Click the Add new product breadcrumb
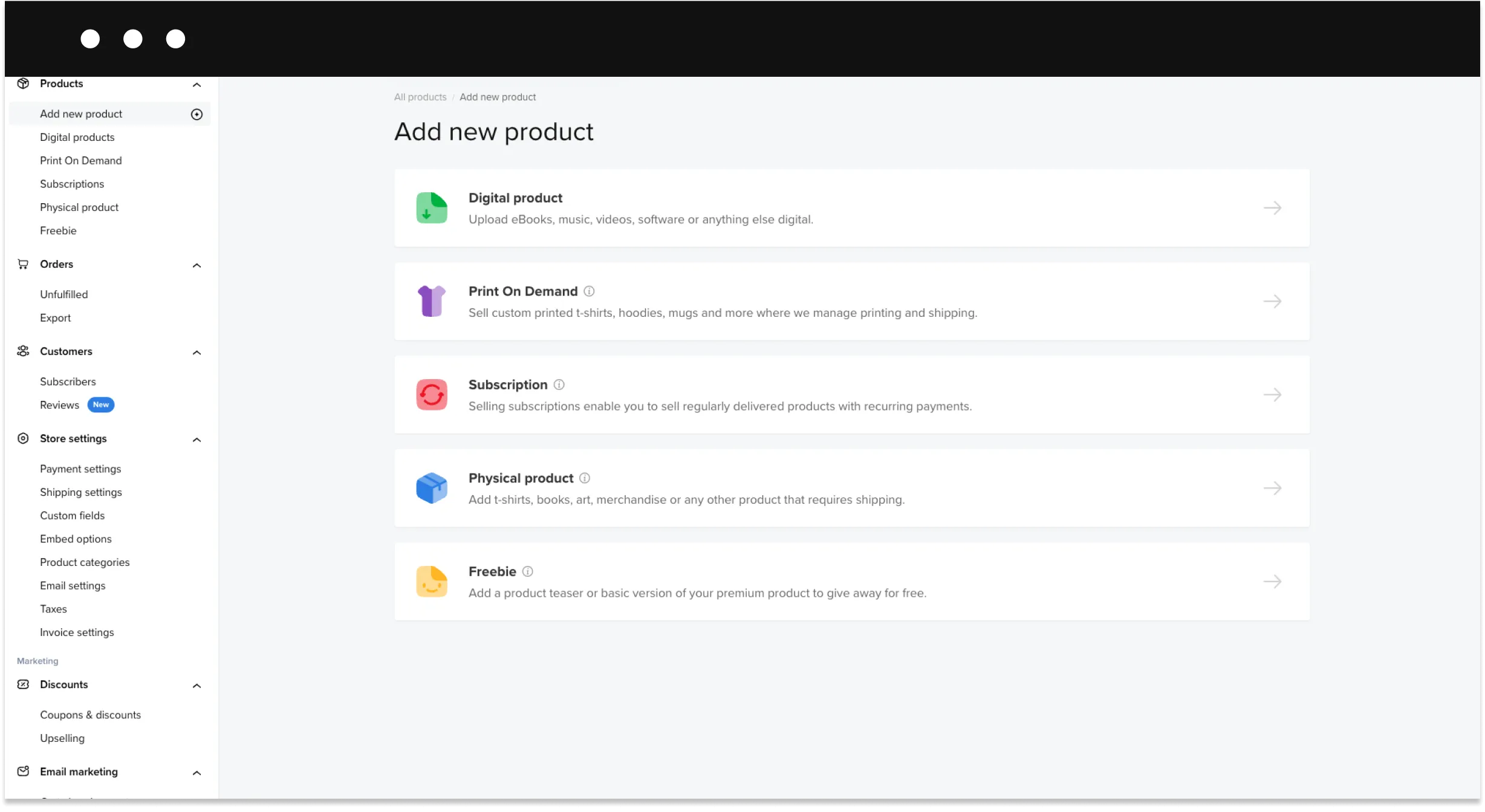The width and height of the screenshot is (1485, 812). (498, 97)
